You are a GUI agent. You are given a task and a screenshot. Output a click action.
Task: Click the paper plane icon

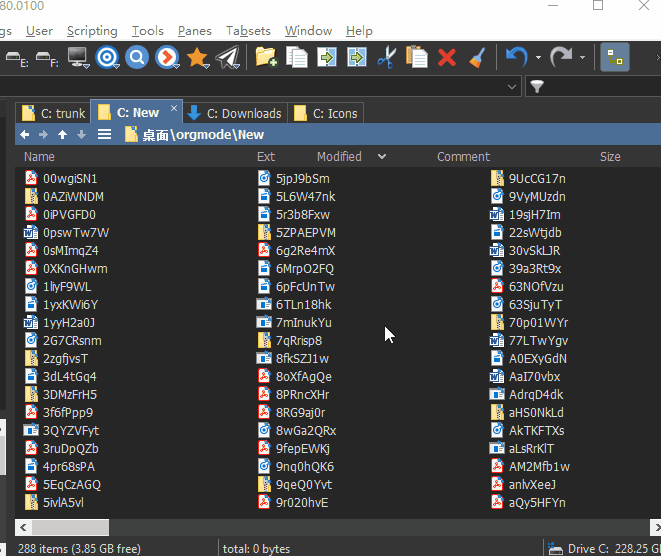click(228, 57)
